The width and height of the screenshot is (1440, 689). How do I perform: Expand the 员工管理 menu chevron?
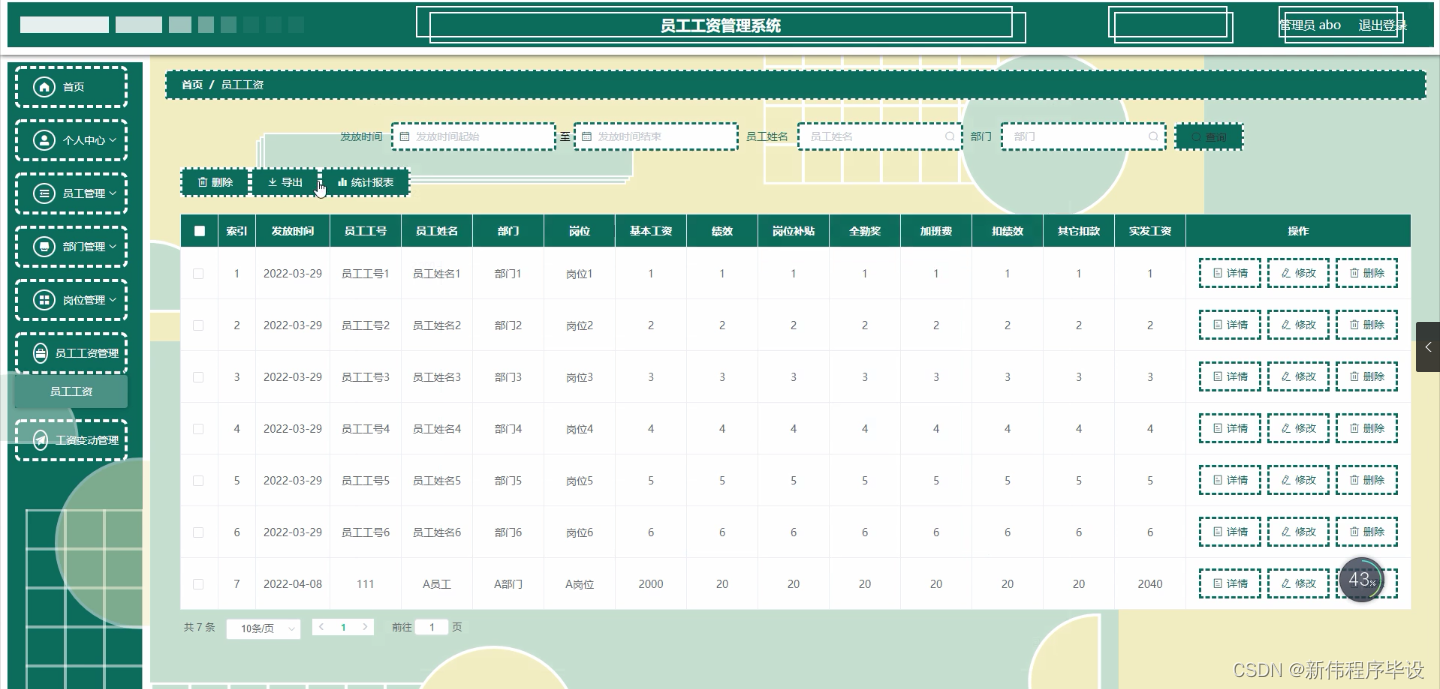(113, 194)
